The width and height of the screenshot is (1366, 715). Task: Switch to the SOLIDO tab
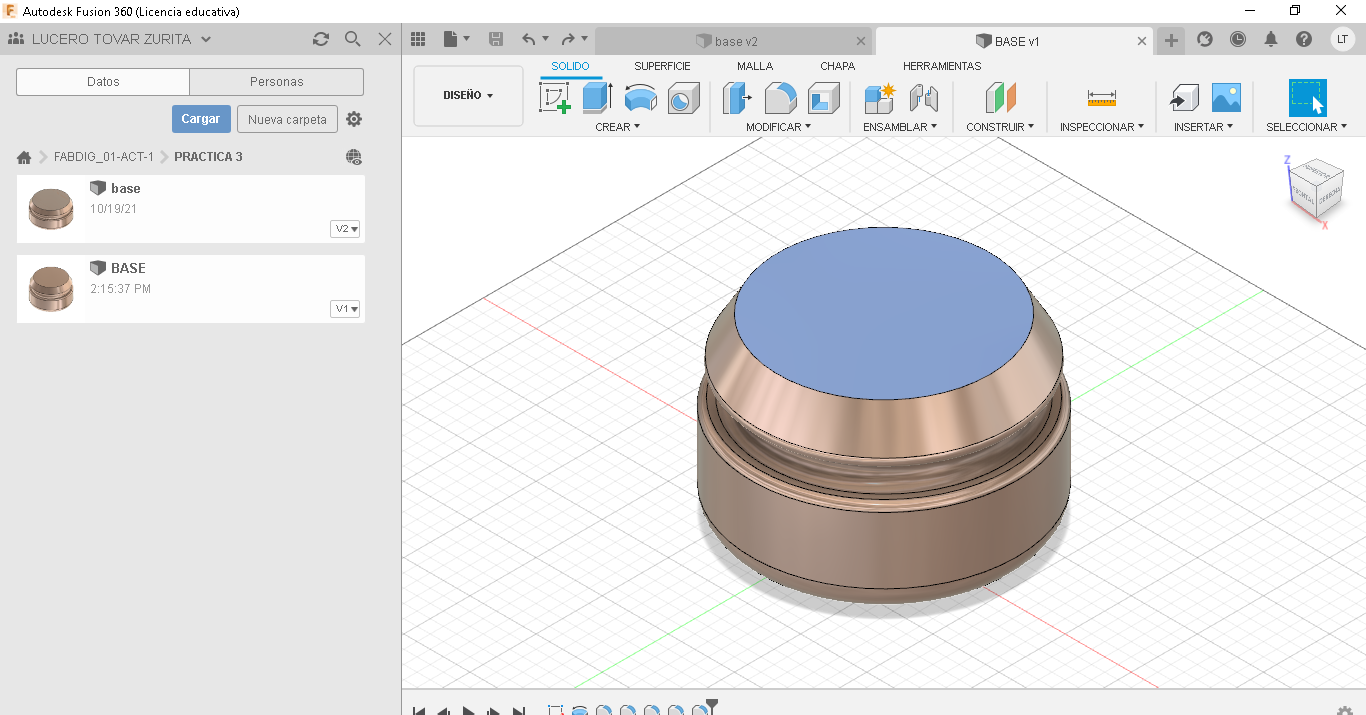coord(571,66)
